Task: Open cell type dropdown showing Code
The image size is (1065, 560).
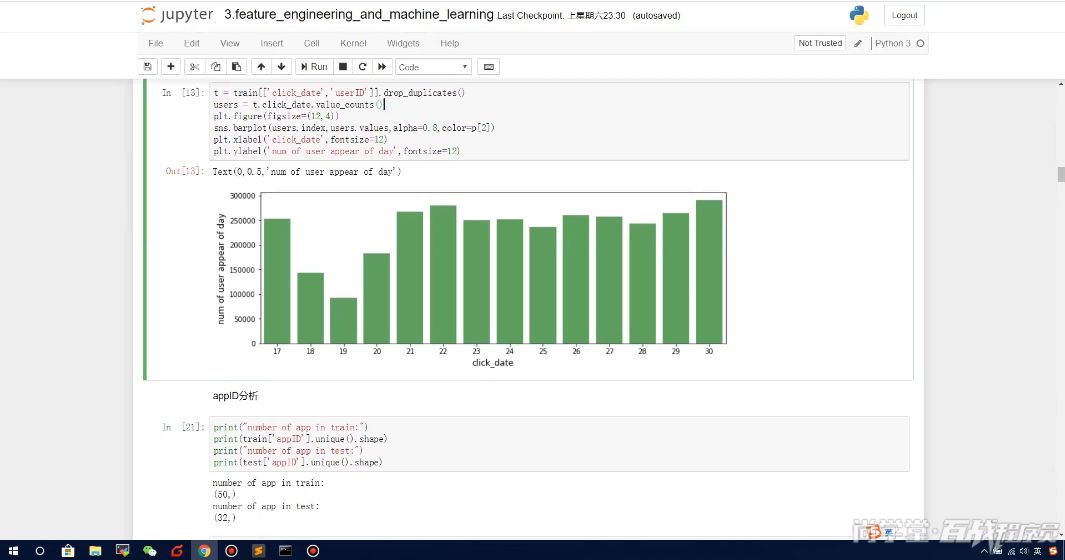Action: 433,67
